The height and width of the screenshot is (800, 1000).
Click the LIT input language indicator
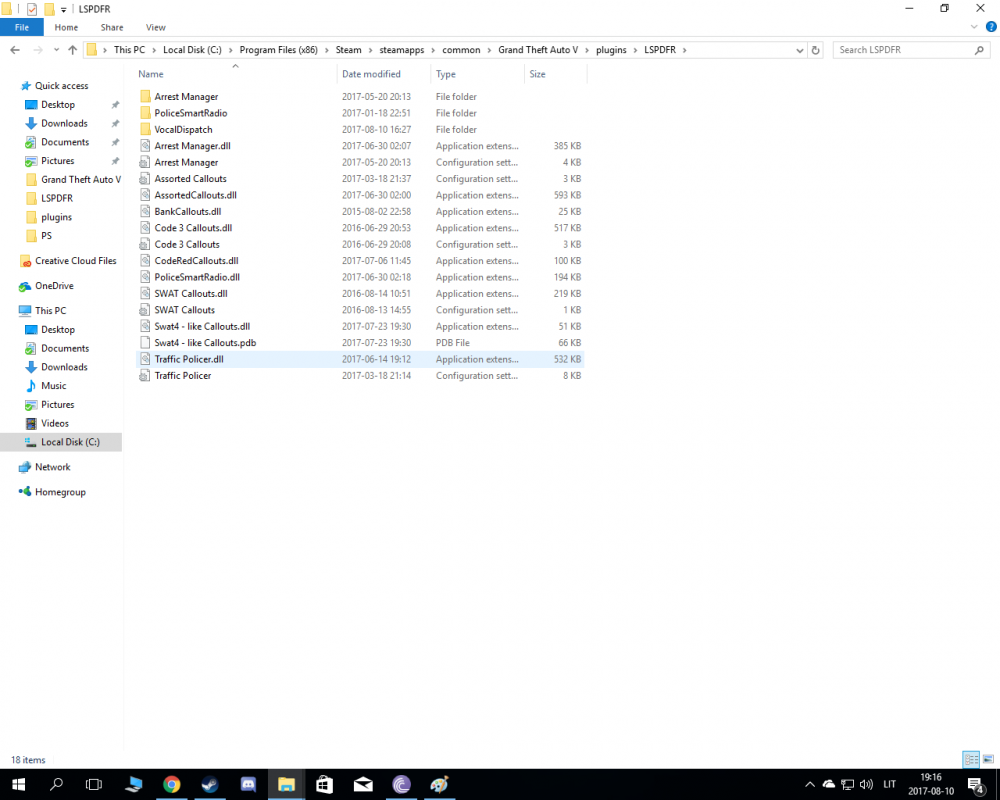pos(889,784)
